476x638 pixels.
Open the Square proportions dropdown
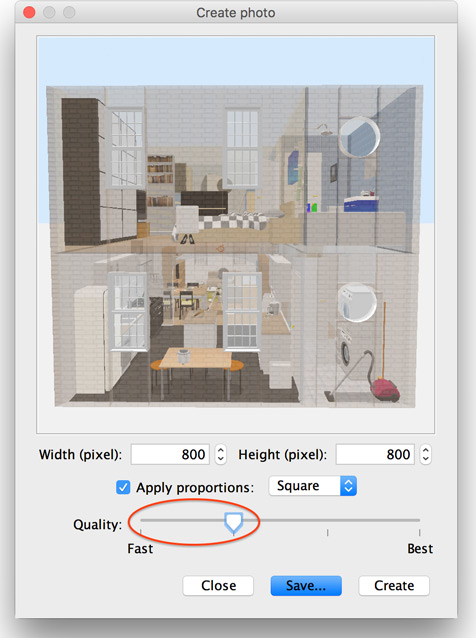pyautogui.click(x=312, y=486)
